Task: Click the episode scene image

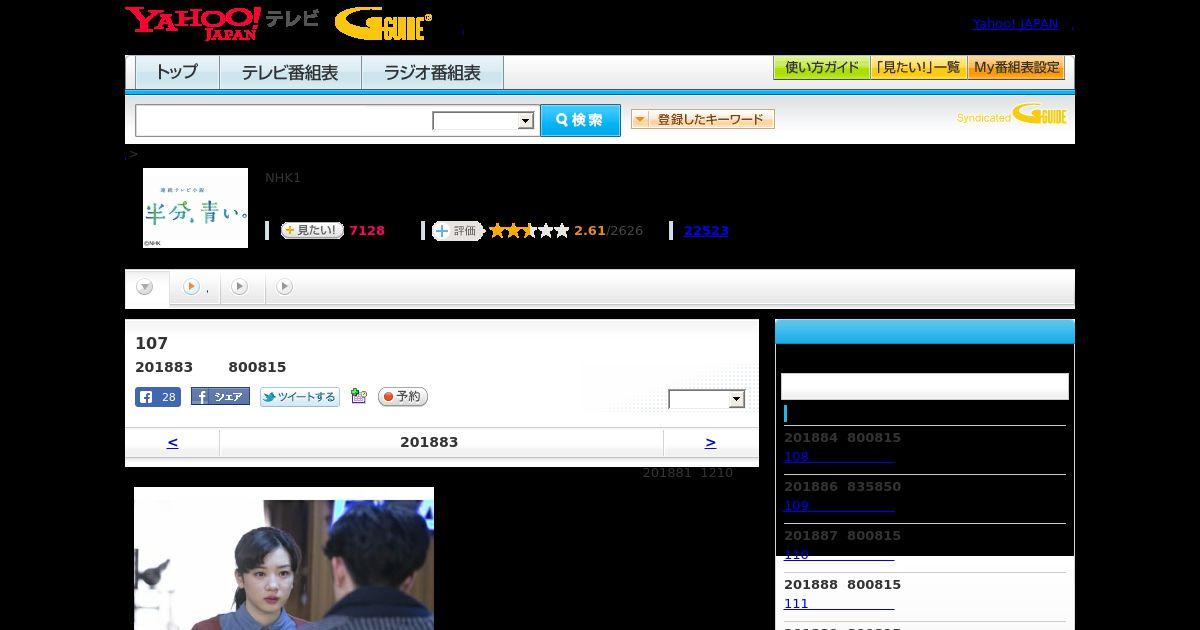Action: [x=284, y=558]
